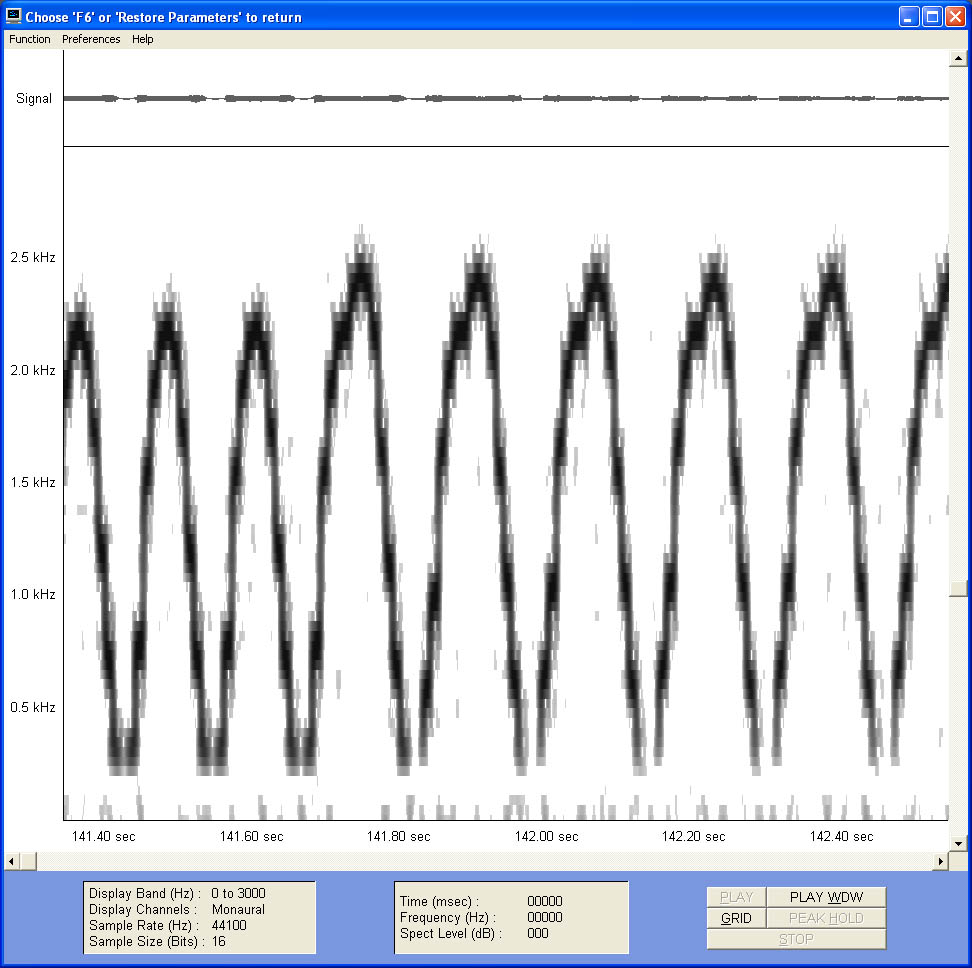Screen dimensions: 972x968
Task: Click the 141.60 sec time label
Action: (x=251, y=837)
